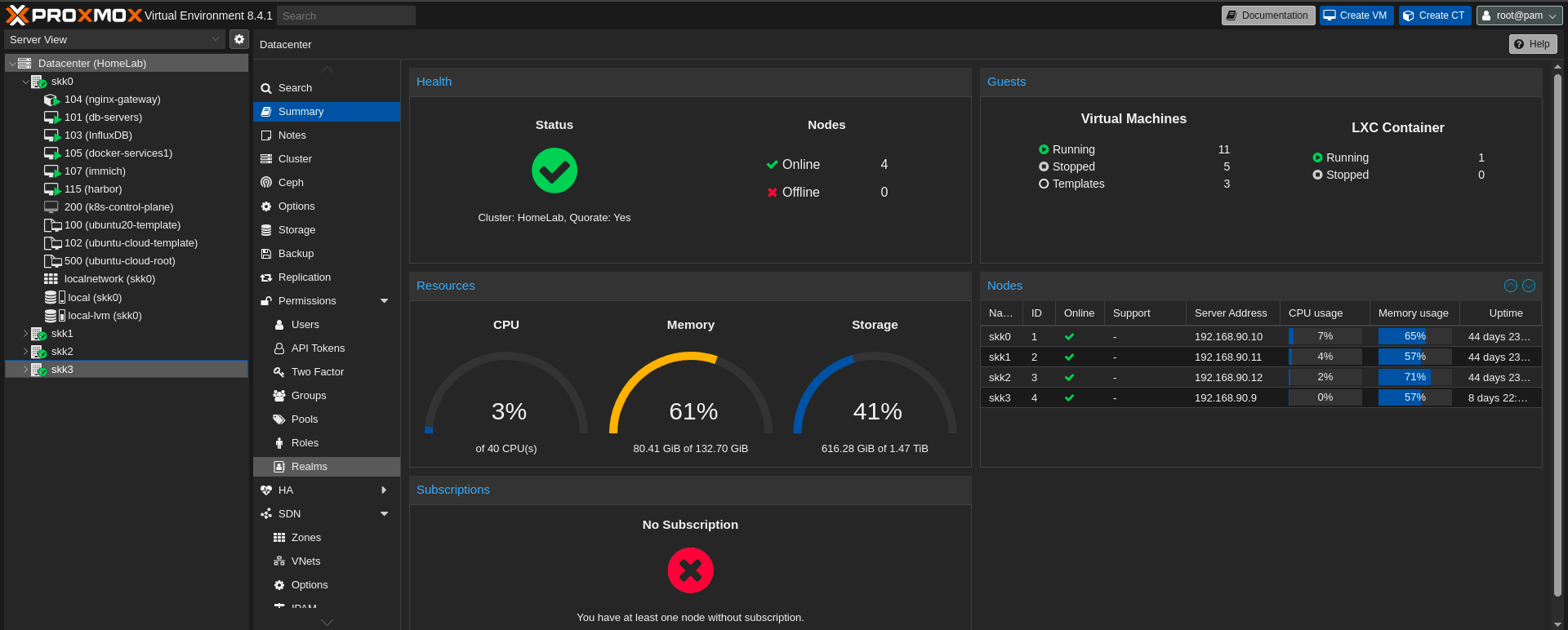1568x630 pixels.
Task: Open the Server View settings gear
Action: (x=238, y=39)
